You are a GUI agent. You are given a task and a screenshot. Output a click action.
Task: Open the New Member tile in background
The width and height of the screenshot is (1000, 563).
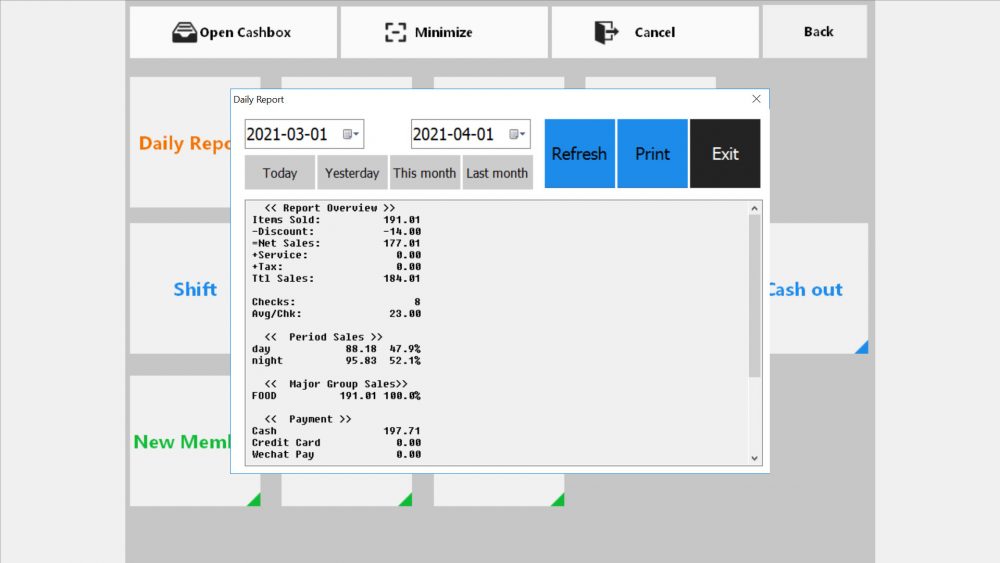[x=180, y=441]
